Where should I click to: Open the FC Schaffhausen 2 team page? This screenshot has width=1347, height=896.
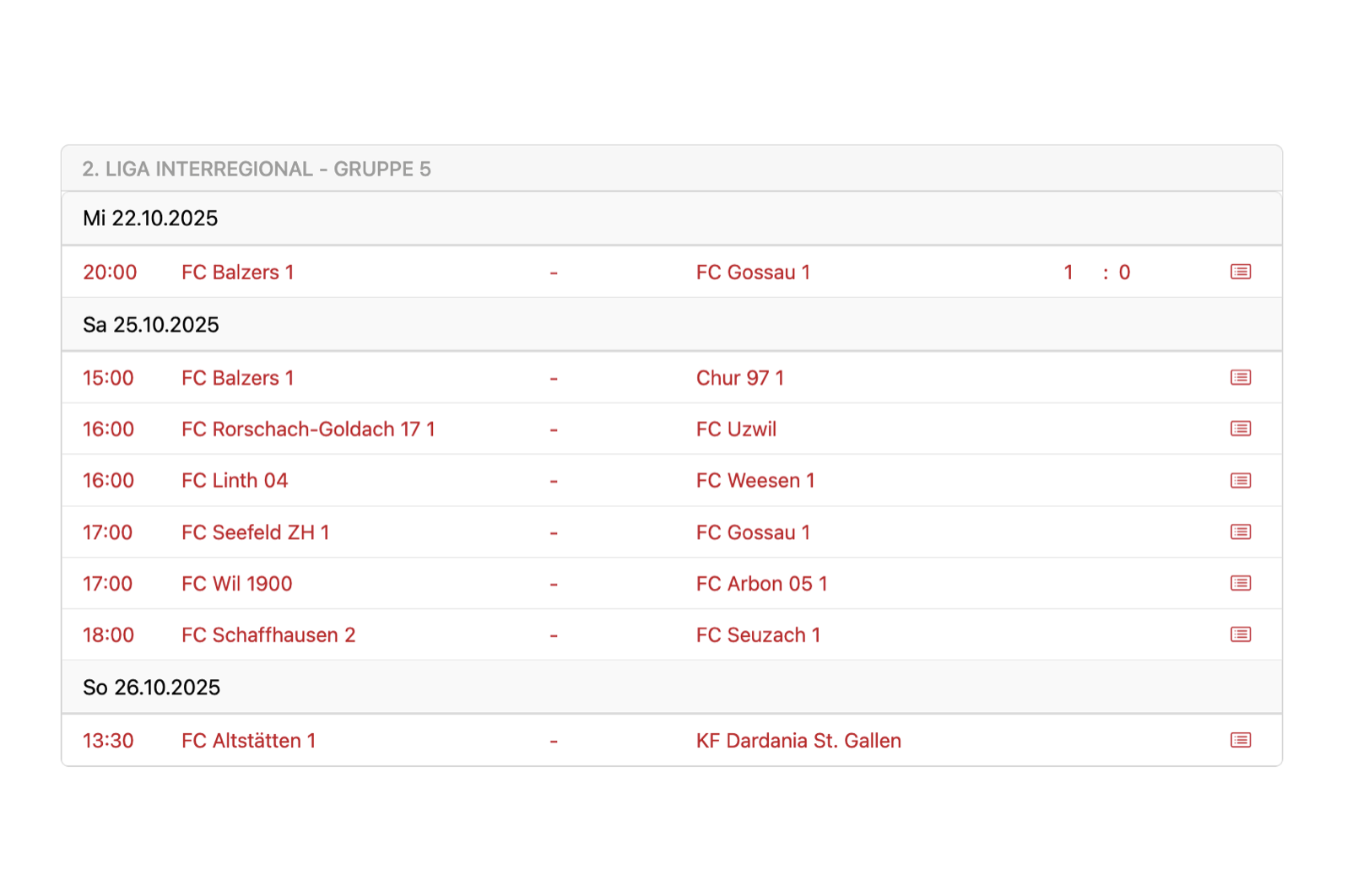pyautogui.click(x=268, y=635)
